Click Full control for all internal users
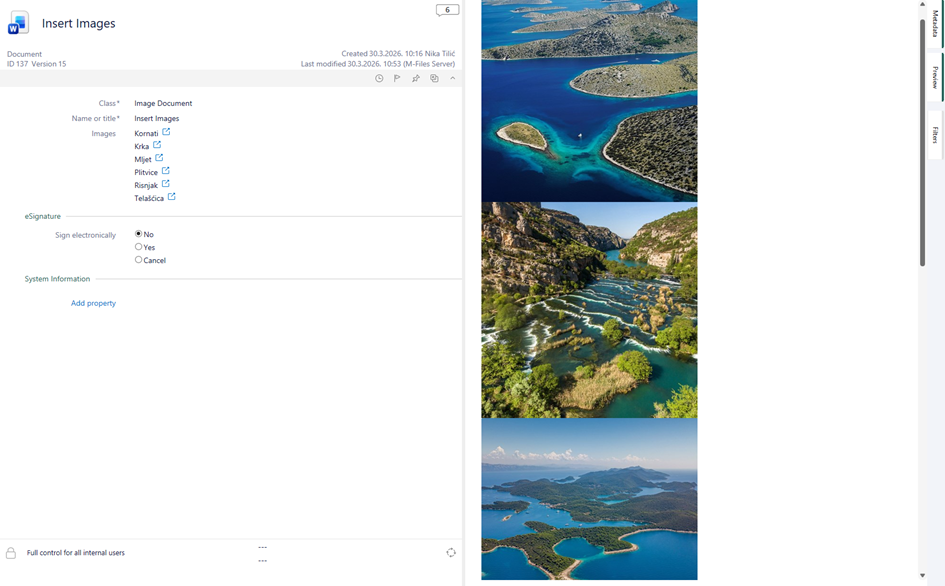945x586 pixels. click(76, 553)
